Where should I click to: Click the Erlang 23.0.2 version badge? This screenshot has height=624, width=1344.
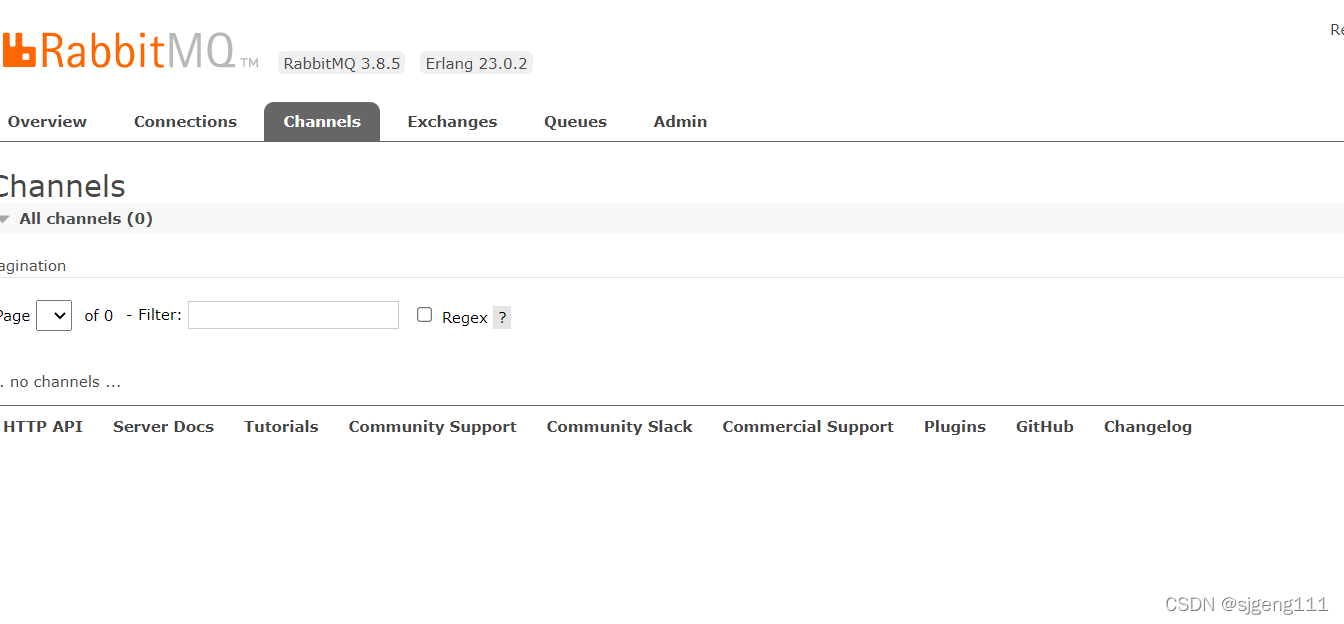coord(476,63)
